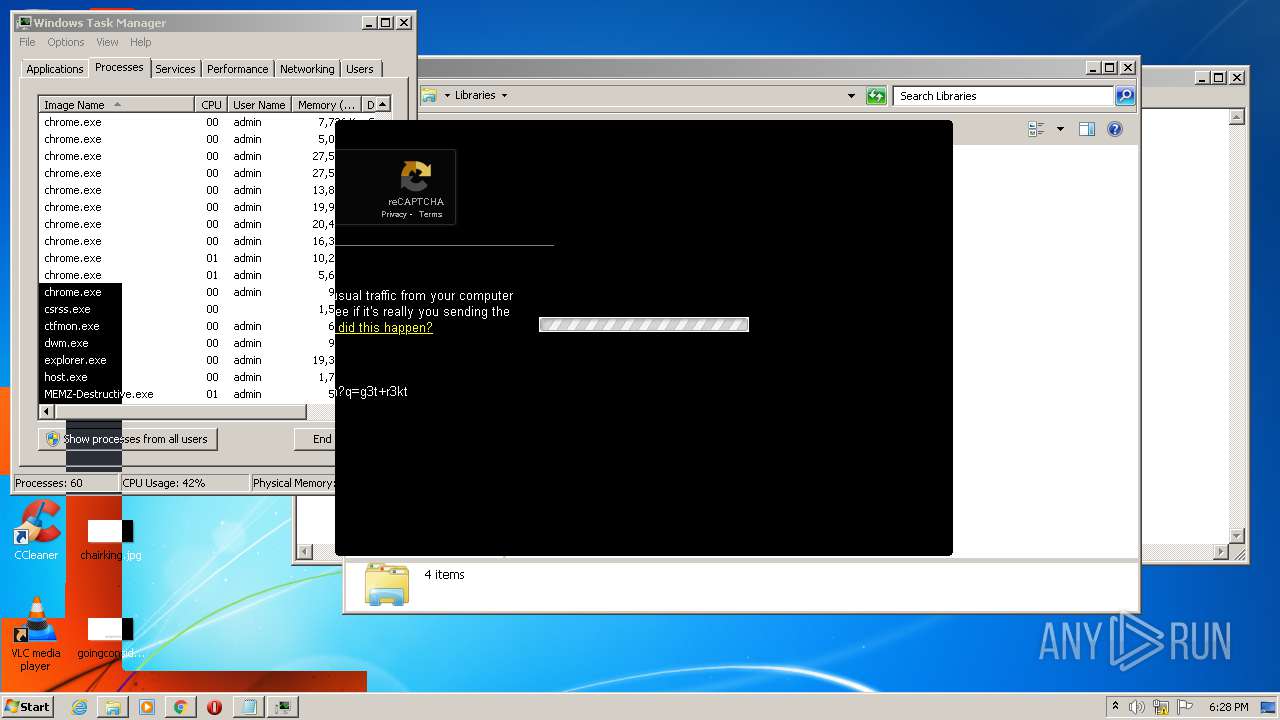Open Task Manager View menu
Viewport: 1280px width, 720px height.
pos(107,42)
